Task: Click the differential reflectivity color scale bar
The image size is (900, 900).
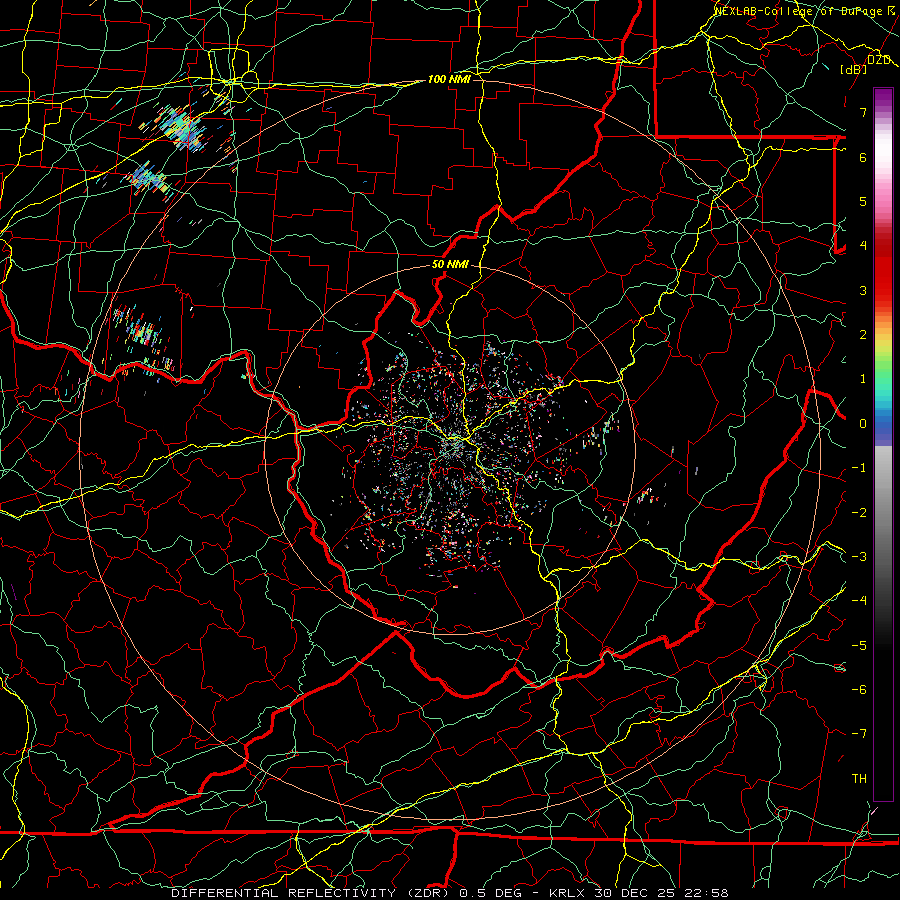Action: pos(883,444)
